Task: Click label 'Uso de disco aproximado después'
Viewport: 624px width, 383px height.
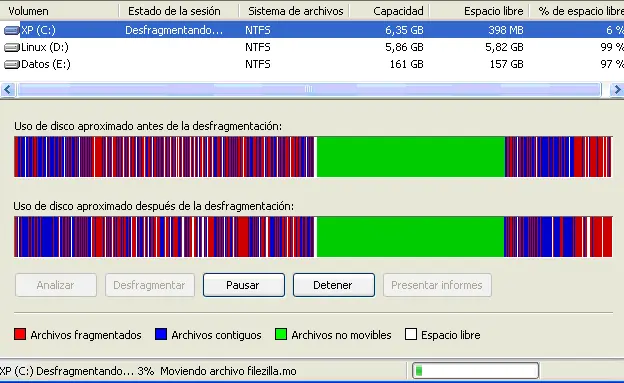Action: [154, 206]
